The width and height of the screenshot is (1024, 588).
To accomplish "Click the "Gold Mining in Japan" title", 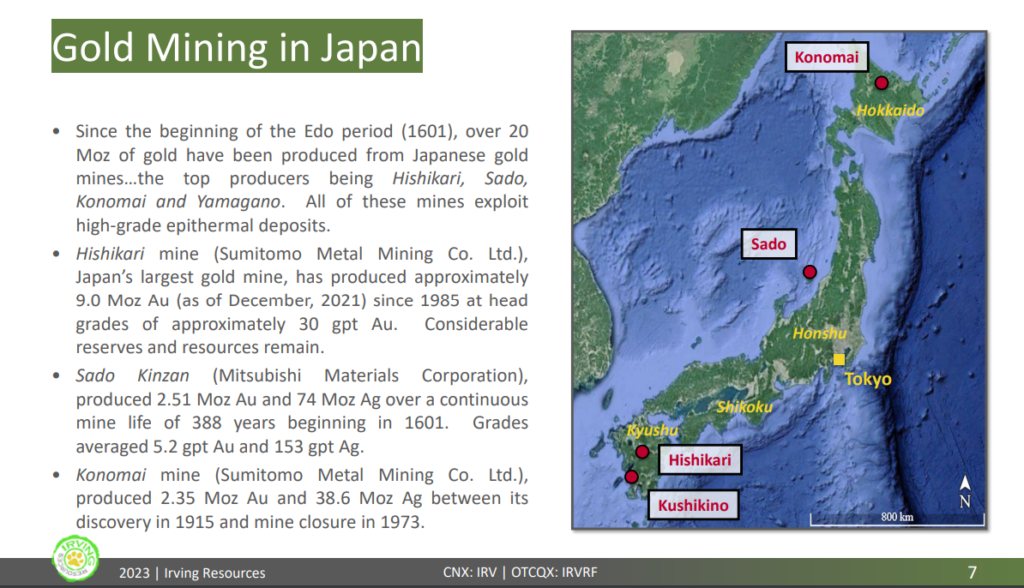I will click(237, 46).
